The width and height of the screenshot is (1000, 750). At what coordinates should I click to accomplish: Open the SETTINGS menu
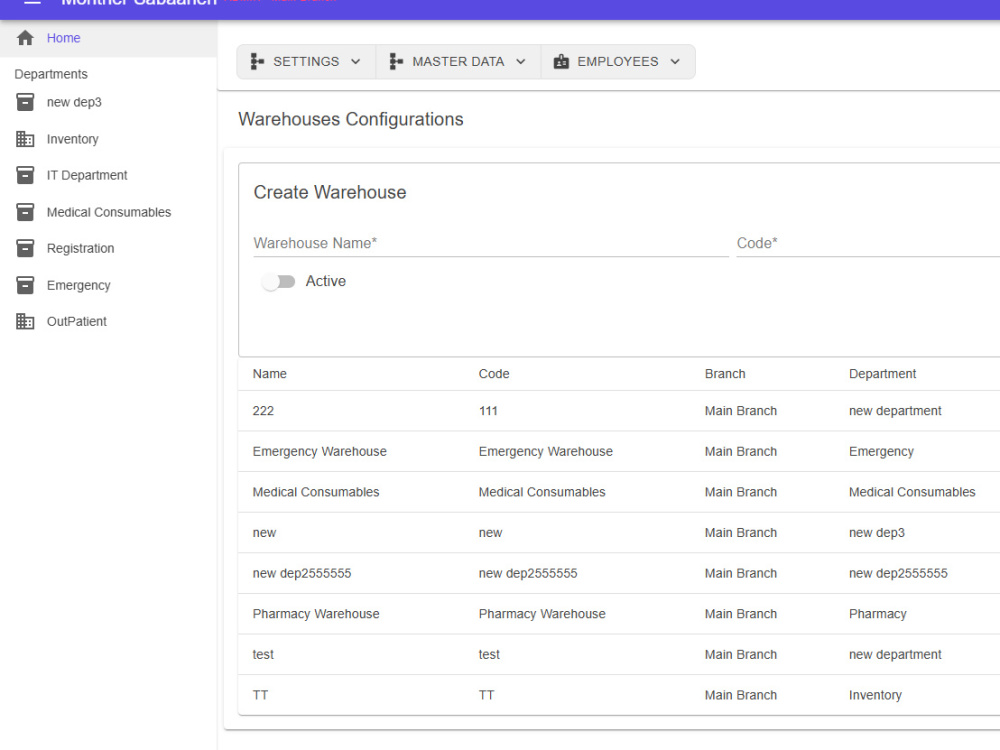pyautogui.click(x=306, y=62)
